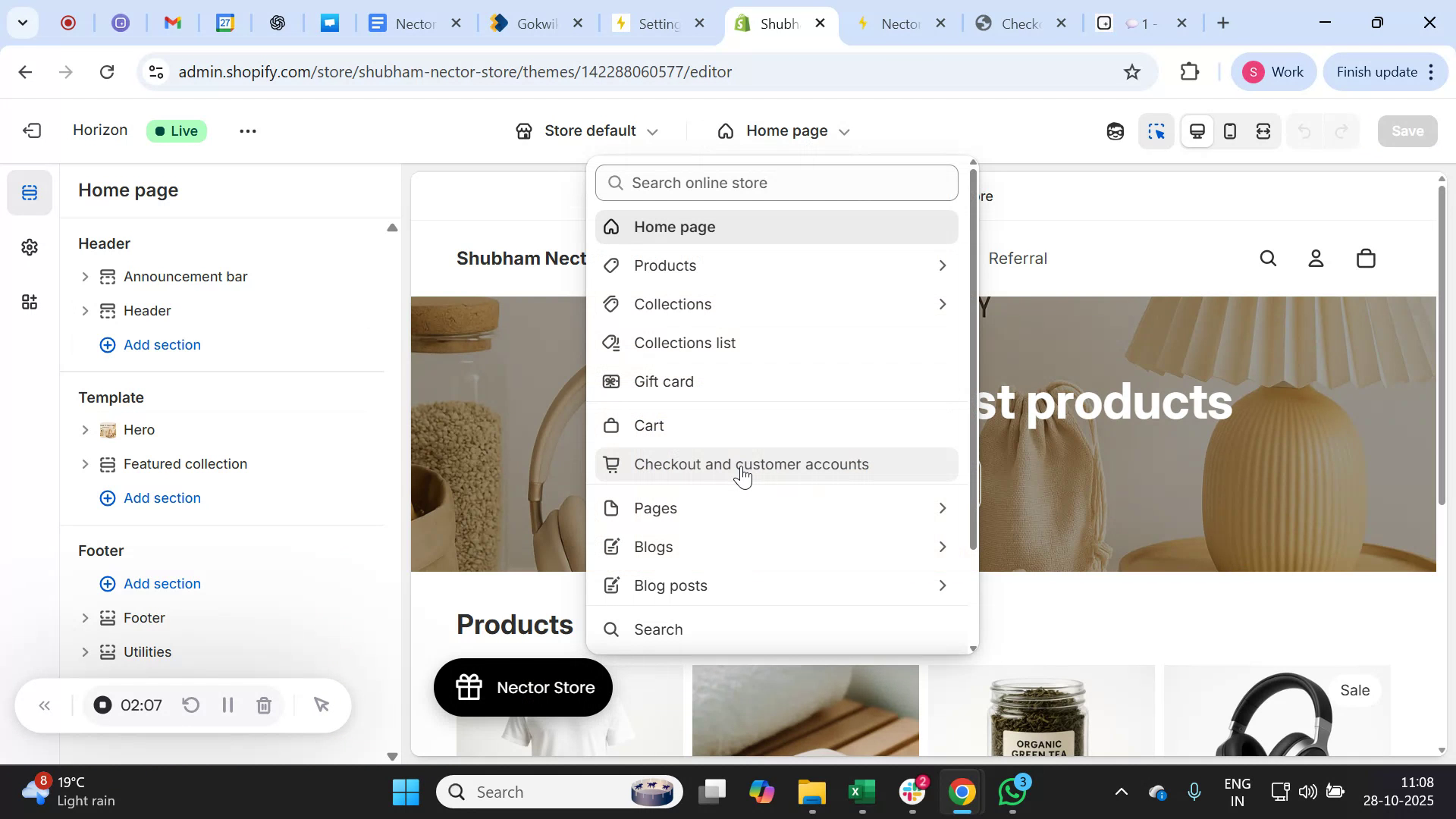Exit the theme editor via top-left exit icon
Viewport: 1456px width, 819px height.
pyautogui.click(x=31, y=130)
